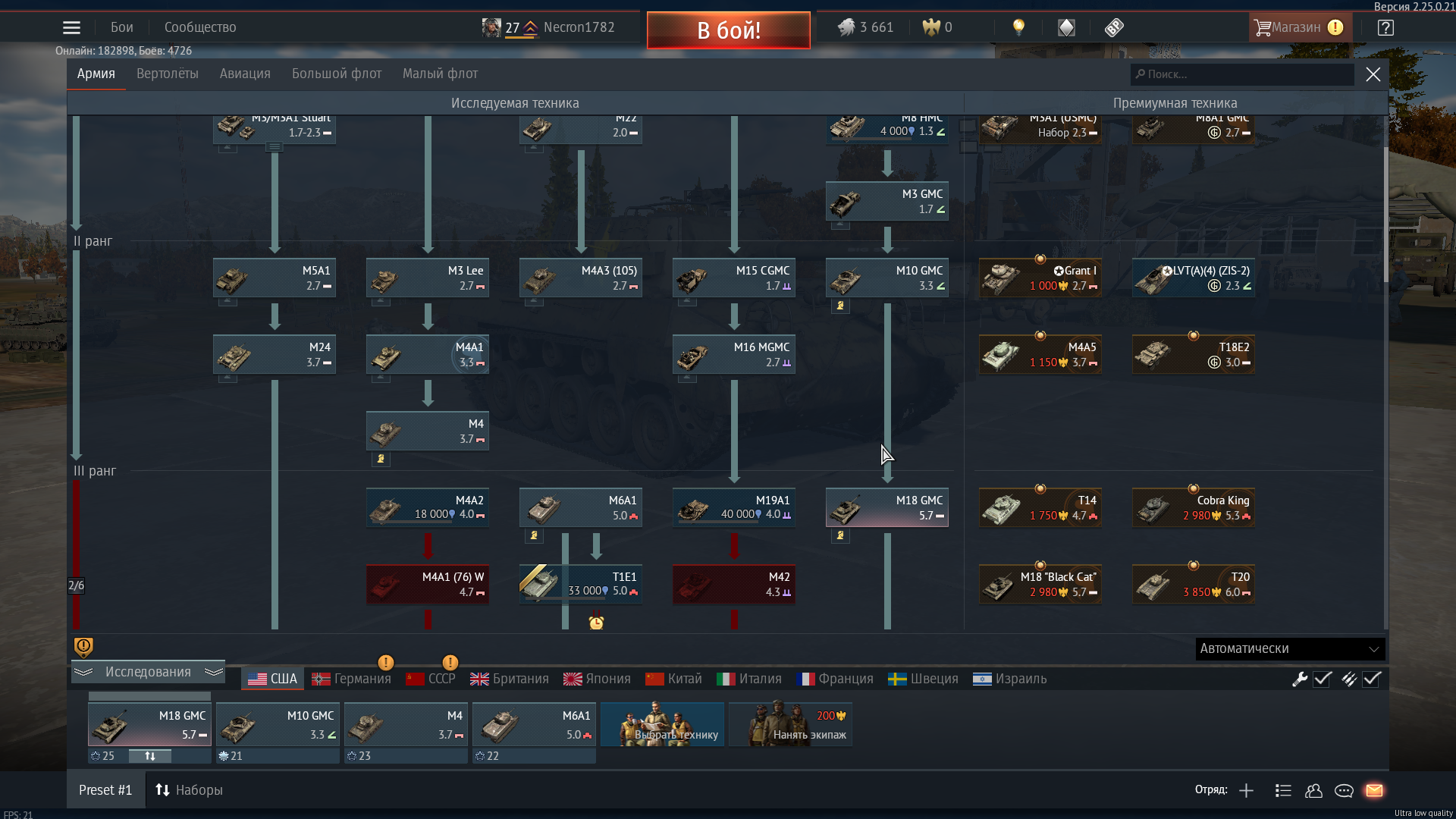Viewport: 1456px width, 819px height.
Task: Click the squad add plus icon
Action: [x=1246, y=791]
